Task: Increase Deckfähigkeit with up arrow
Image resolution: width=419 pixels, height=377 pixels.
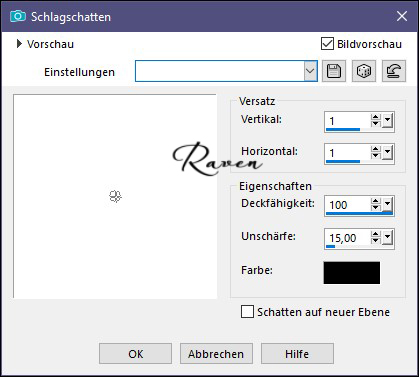Action: click(376, 201)
